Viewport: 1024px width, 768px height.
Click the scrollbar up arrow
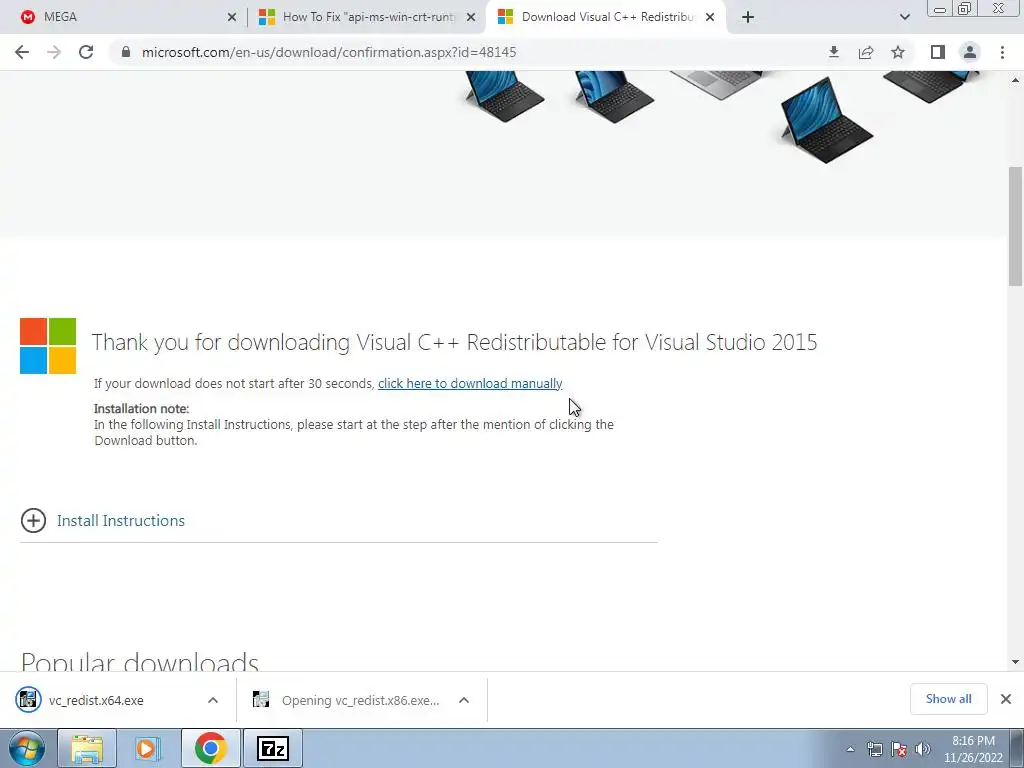pos(1015,80)
